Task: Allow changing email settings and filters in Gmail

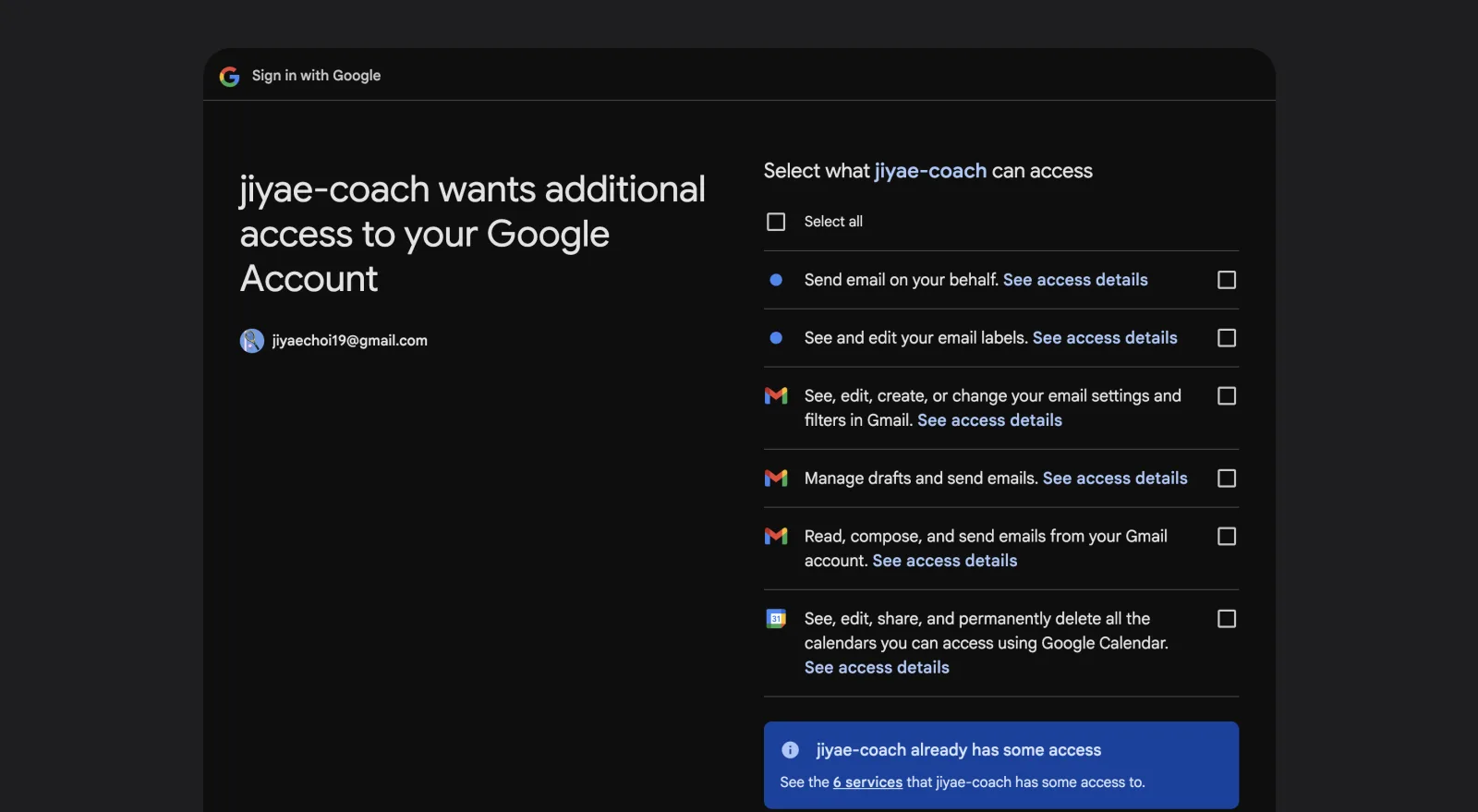Action: (x=1227, y=396)
